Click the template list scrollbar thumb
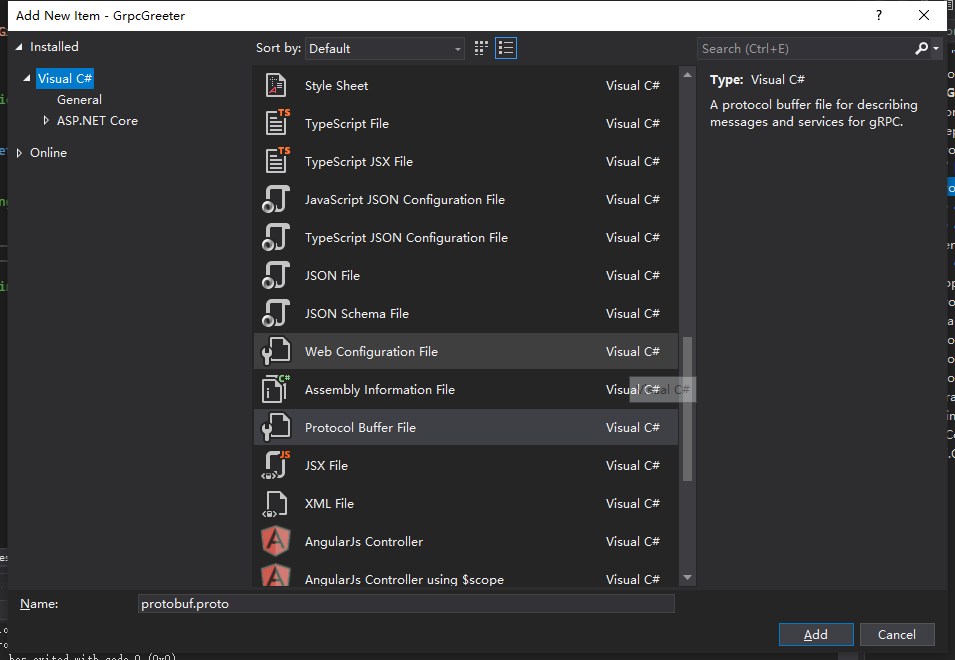 click(687, 409)
